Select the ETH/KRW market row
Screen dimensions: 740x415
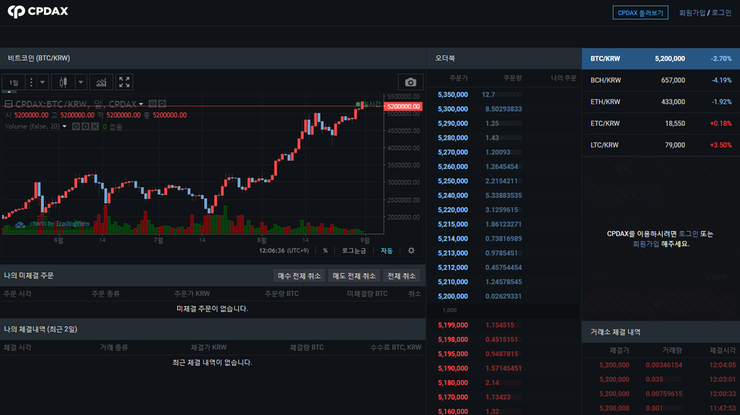click(661, 102)
